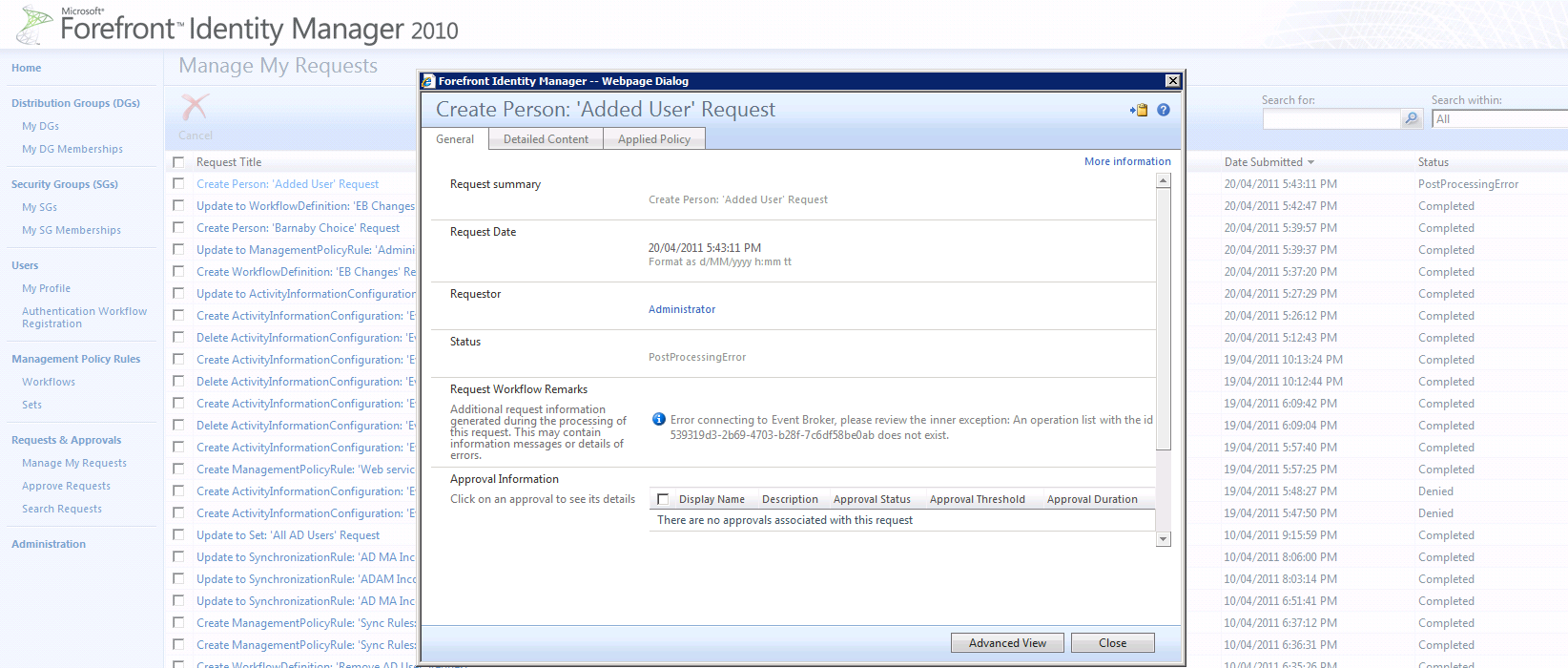Viewport: 1568px width, 668px height.
Task: Click the Description column header in approvals
Action: pyautogui.click(x=790, y=499)
